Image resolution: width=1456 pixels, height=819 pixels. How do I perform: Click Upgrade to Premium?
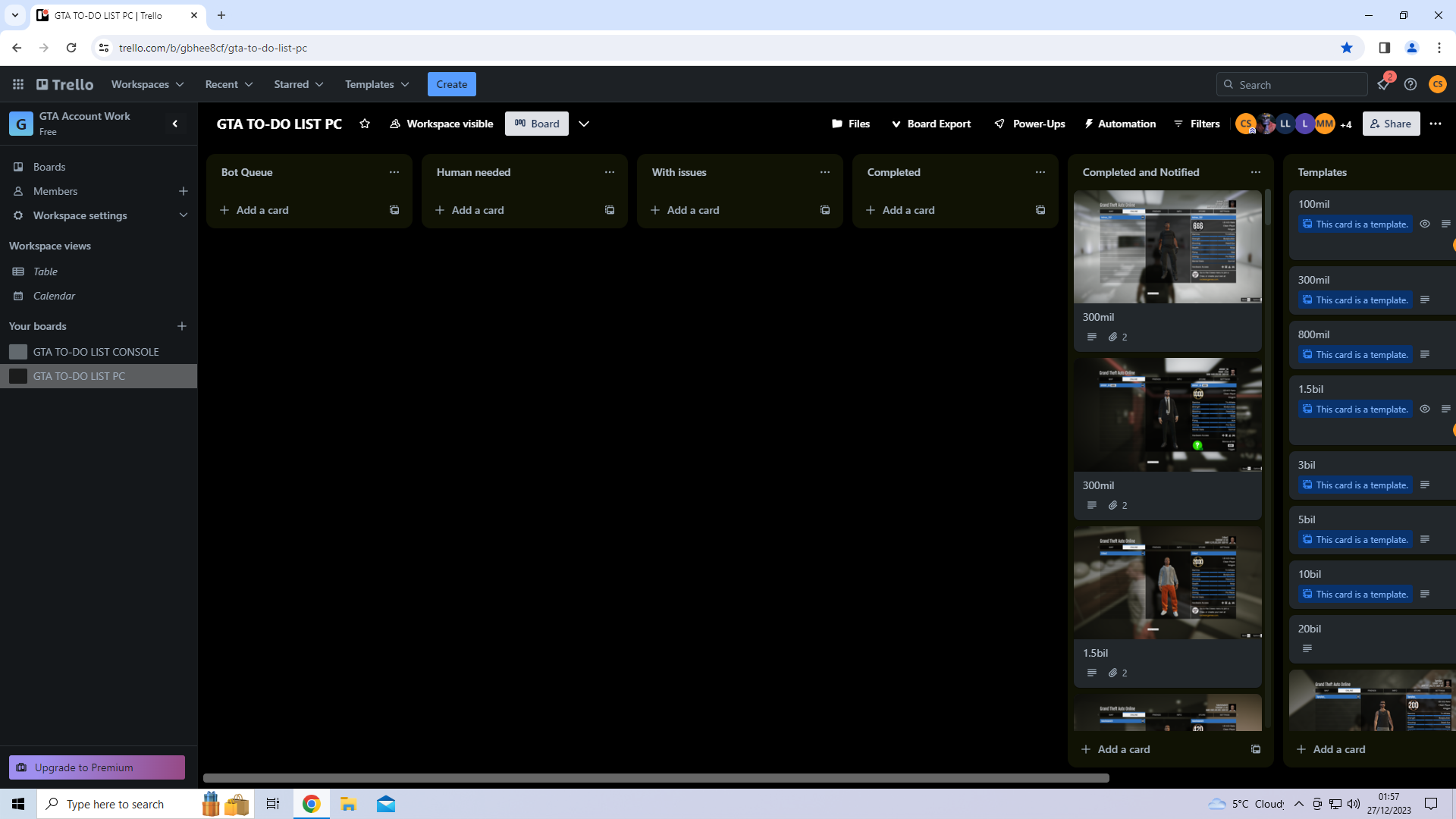(97, 767)
